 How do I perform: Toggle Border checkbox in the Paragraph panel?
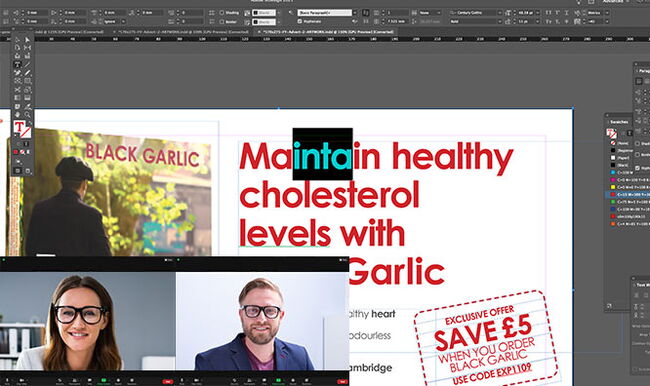638,155
